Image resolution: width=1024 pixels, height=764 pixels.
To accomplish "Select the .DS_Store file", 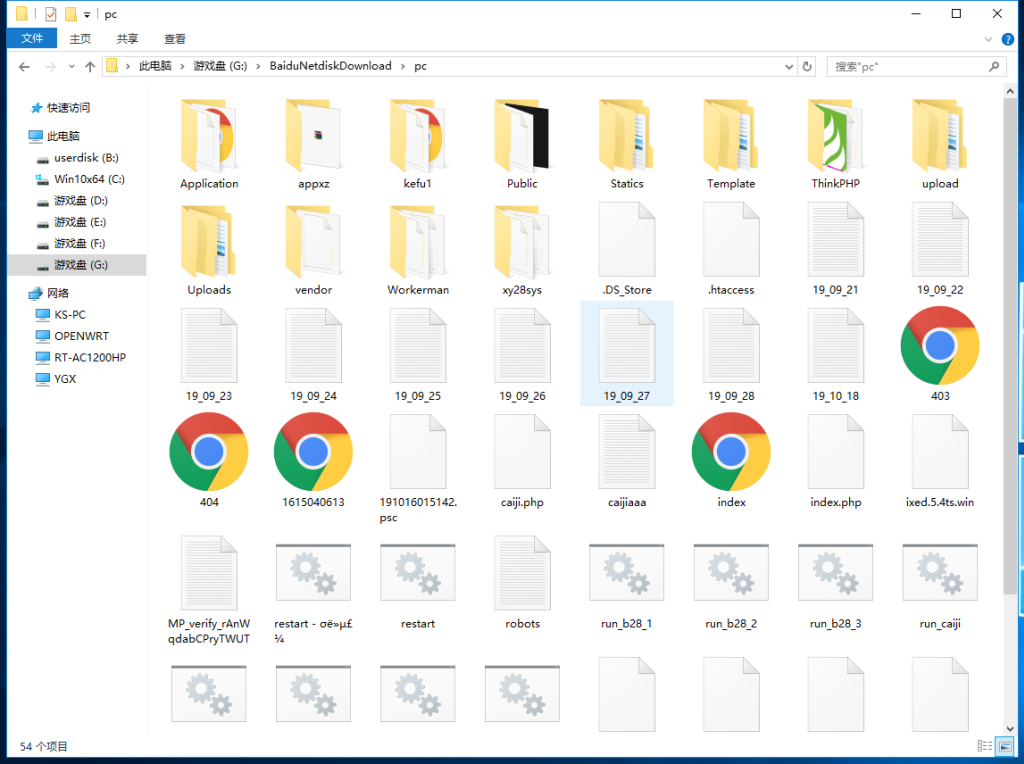I will coord(627,250).
